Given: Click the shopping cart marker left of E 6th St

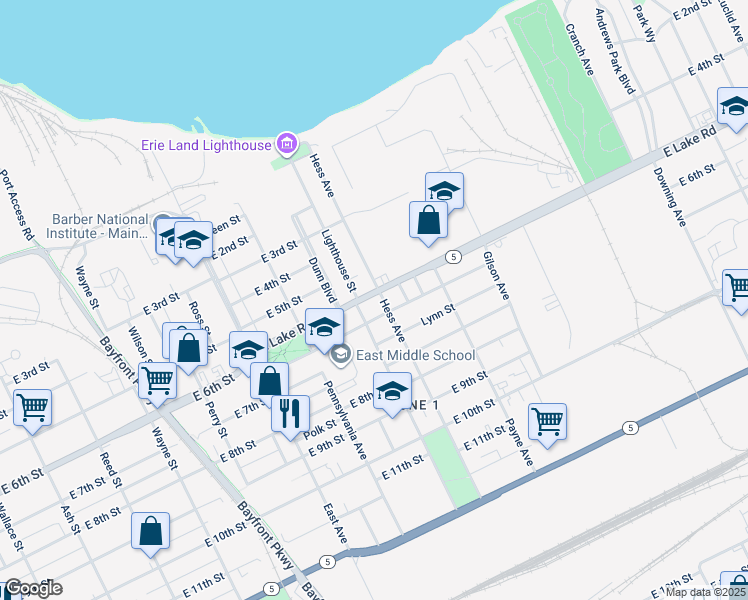Looking at the screenshot, I should [x=33, y=407].
